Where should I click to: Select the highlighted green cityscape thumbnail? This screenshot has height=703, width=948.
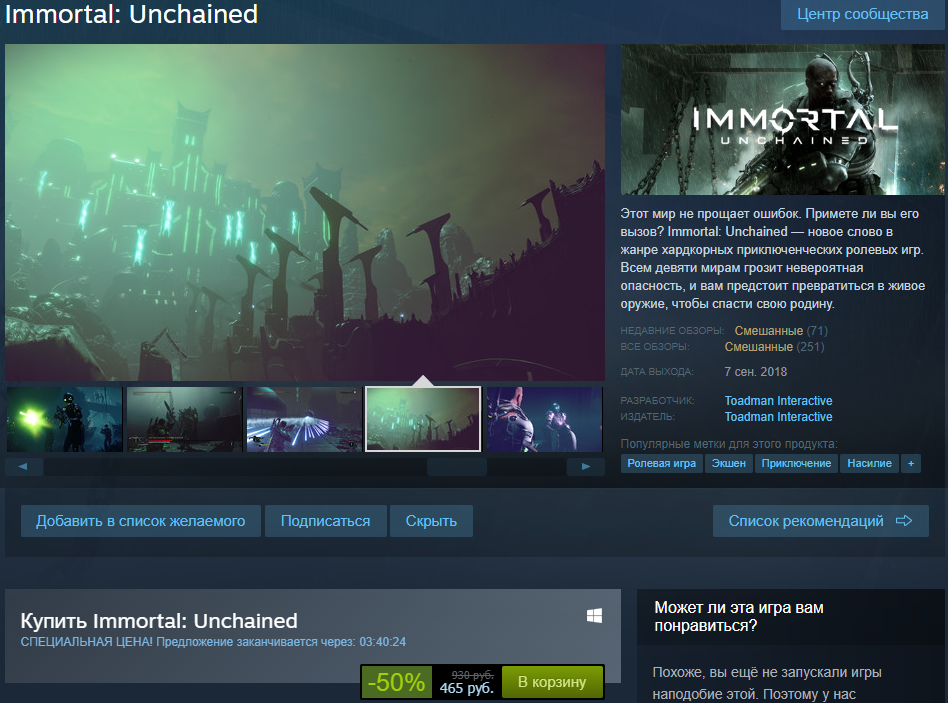[423, 420]
